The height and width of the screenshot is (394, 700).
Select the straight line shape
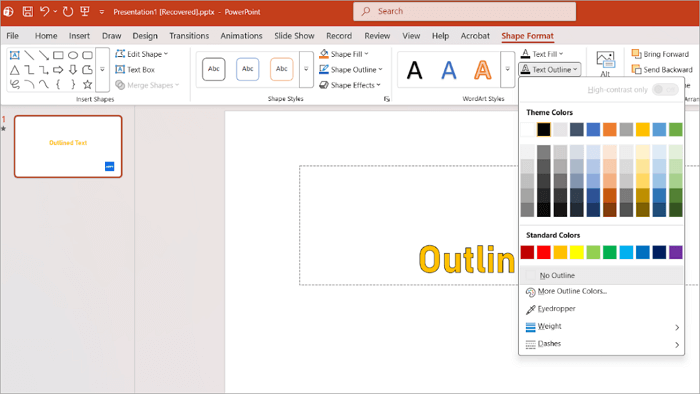tap(29, 55)
